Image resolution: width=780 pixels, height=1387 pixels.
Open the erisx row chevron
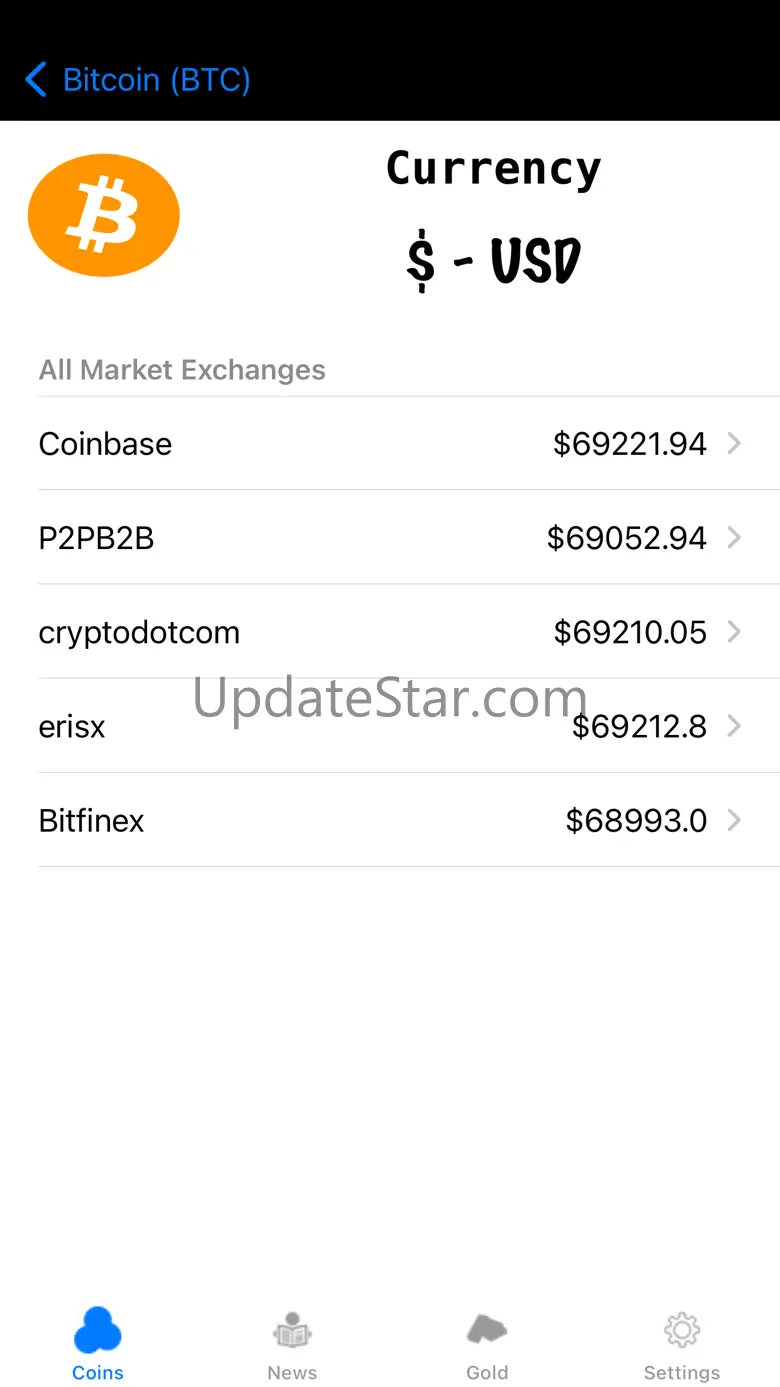click(x=735, y=726)
